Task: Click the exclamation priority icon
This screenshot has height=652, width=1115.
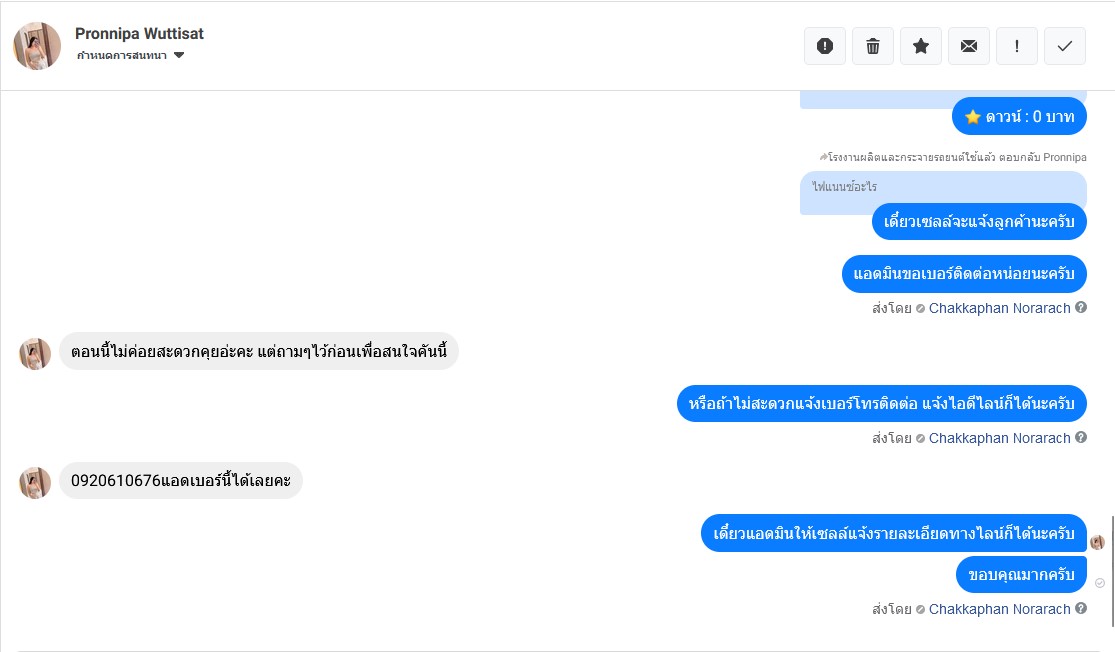Action: pos(1017,46)
